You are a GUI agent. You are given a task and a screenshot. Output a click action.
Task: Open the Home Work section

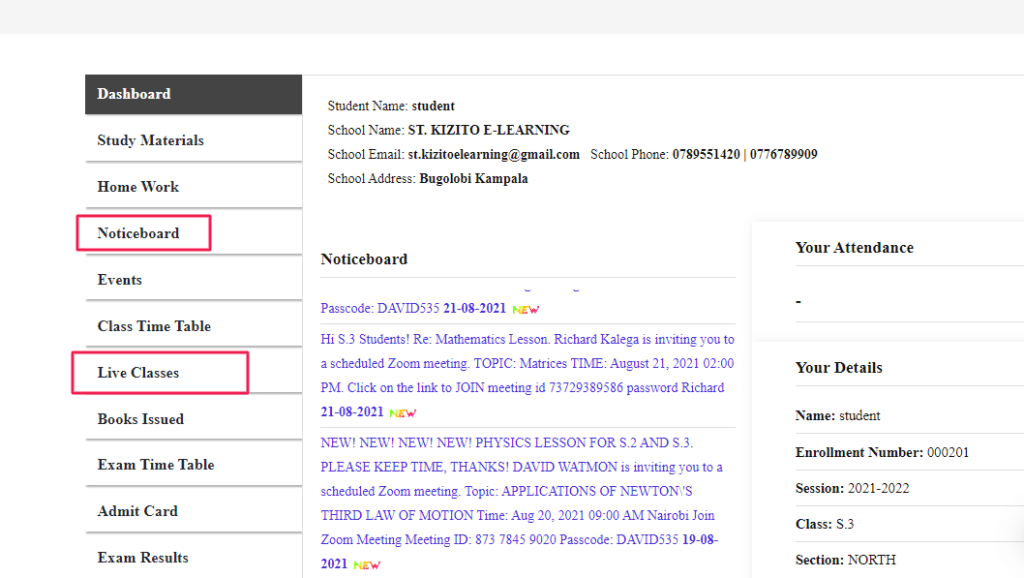click(x=138, y=187)
